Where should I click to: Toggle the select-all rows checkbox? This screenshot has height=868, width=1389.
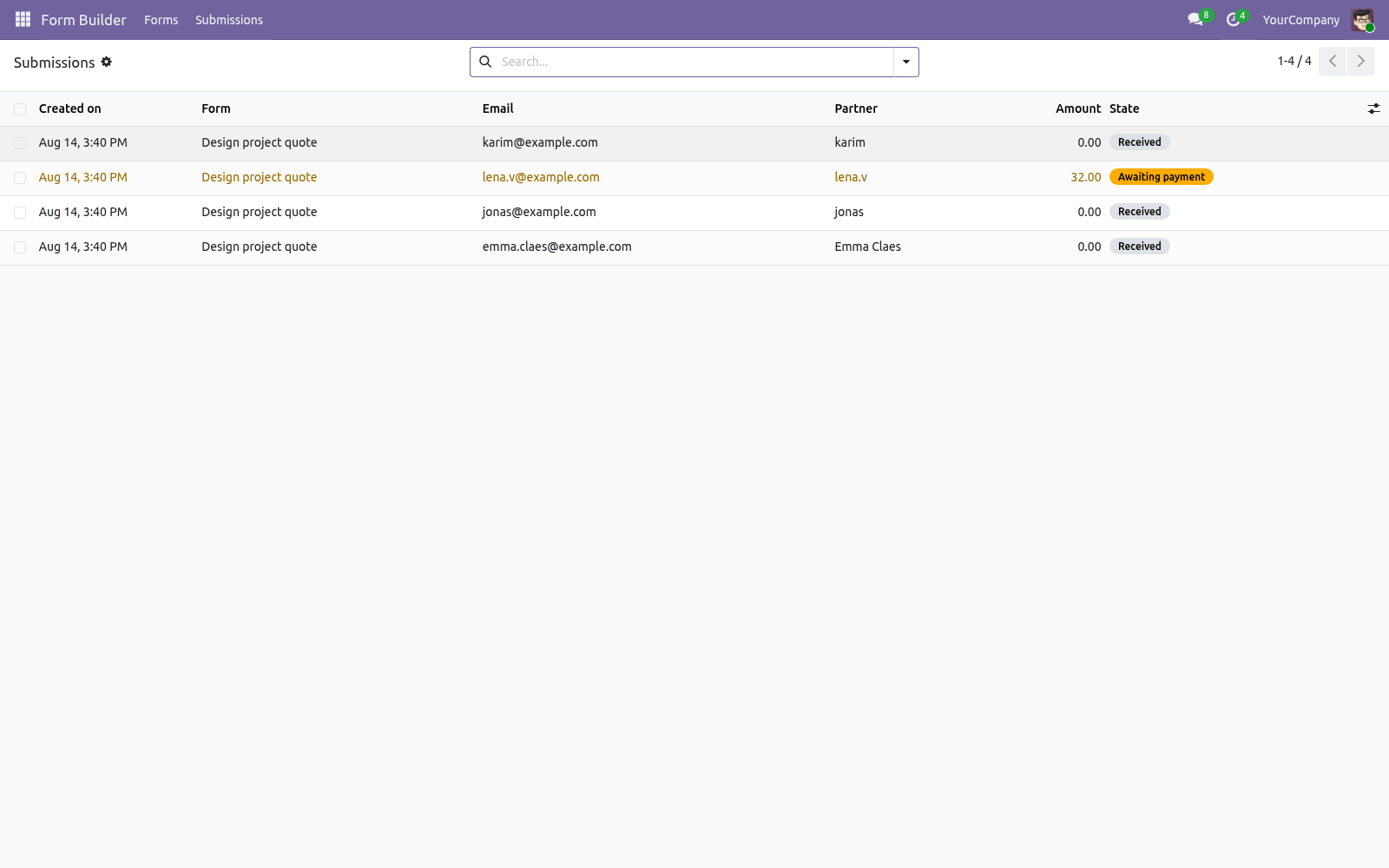click(x=20, y=109)
